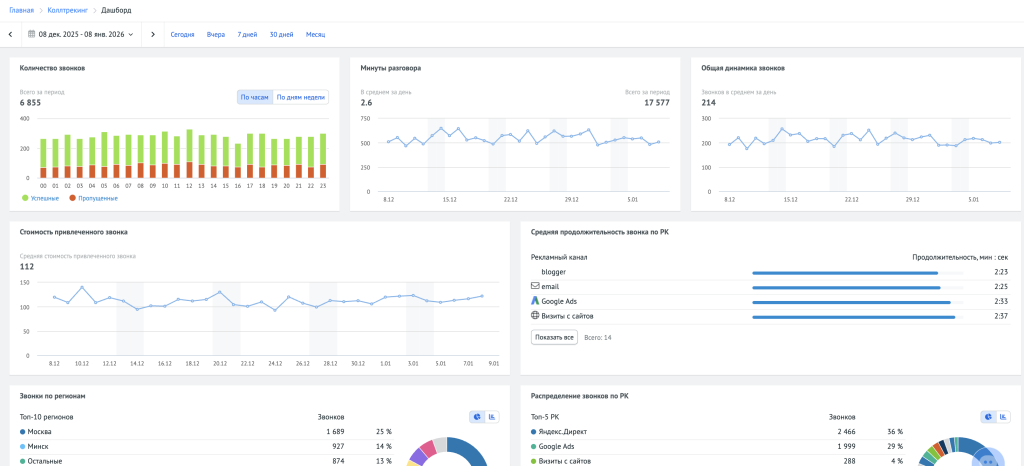Toggle the Успешные legend series
Screen dimensions: 1024x466
[x=40, y=198]
